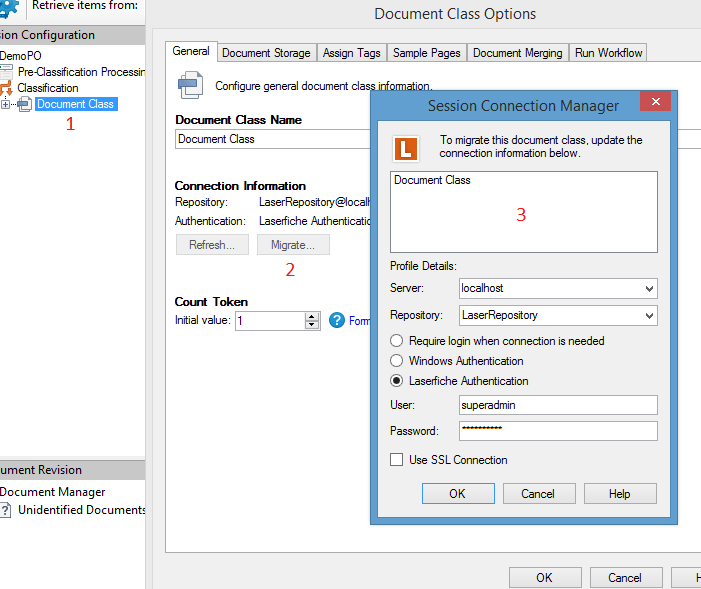Select Windows Authentication option
This screenshot has height=589, width=701.
pyautogui.click(x=397, y=360)
